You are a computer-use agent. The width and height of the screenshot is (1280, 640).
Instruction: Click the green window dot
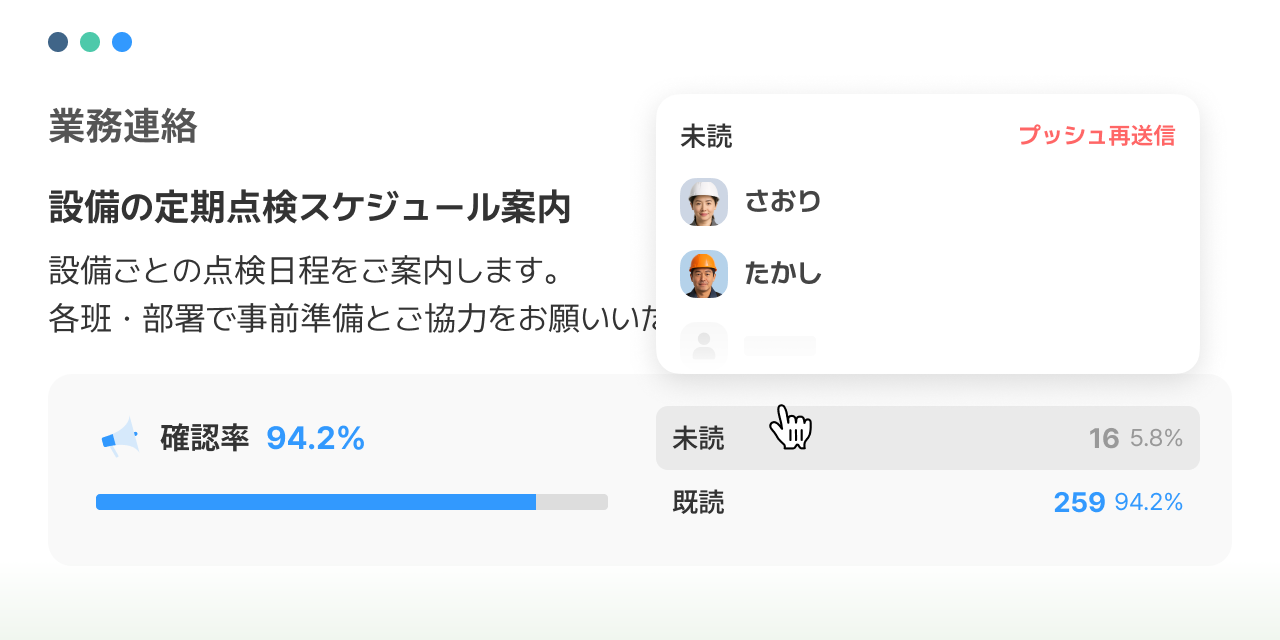(90, 42)
